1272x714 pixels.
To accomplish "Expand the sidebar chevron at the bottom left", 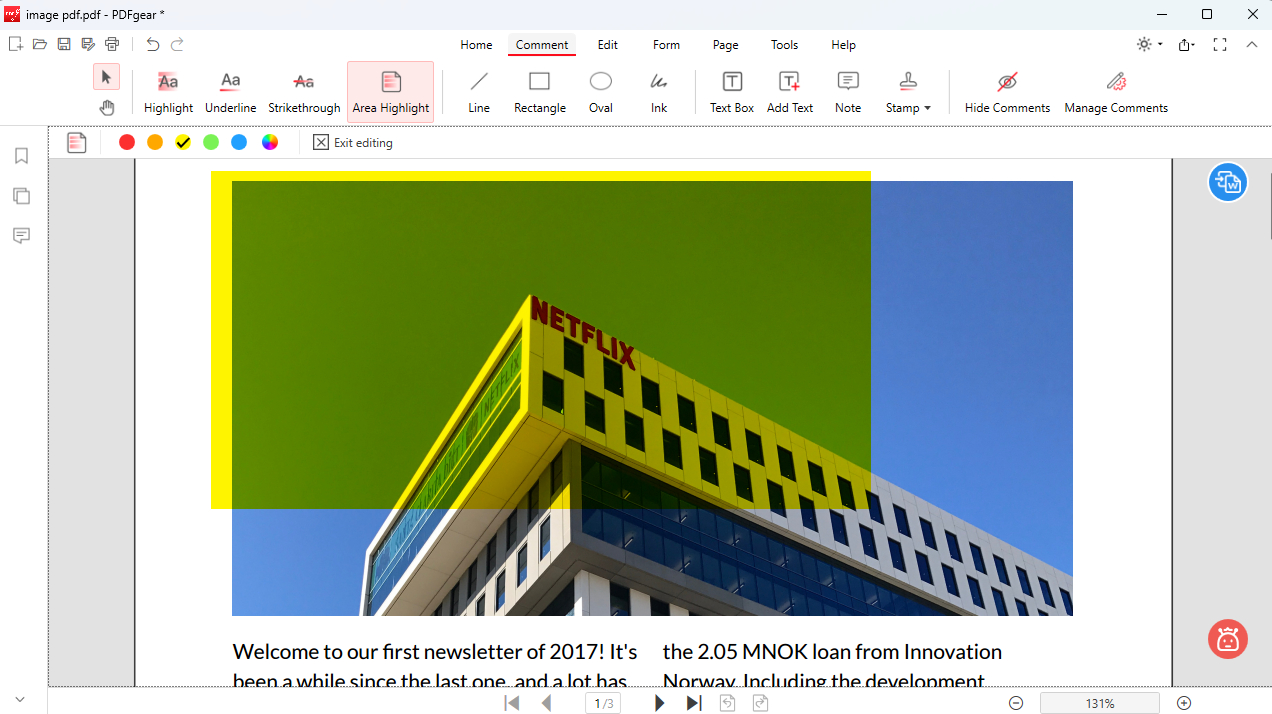I will (x=20, y=699).
